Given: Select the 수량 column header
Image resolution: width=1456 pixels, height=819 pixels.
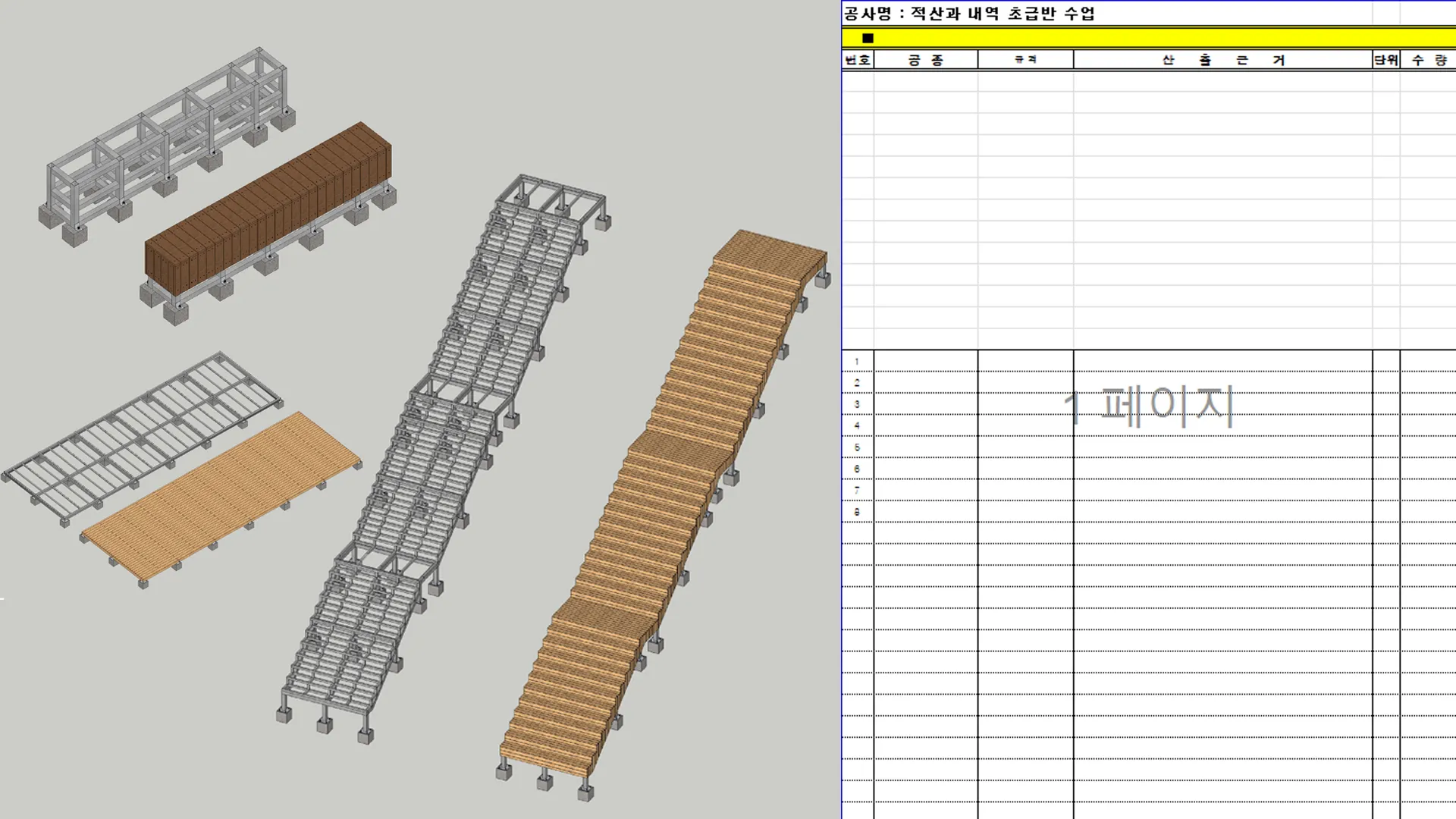Looking at the screenshot, I should coord(1429,60).
